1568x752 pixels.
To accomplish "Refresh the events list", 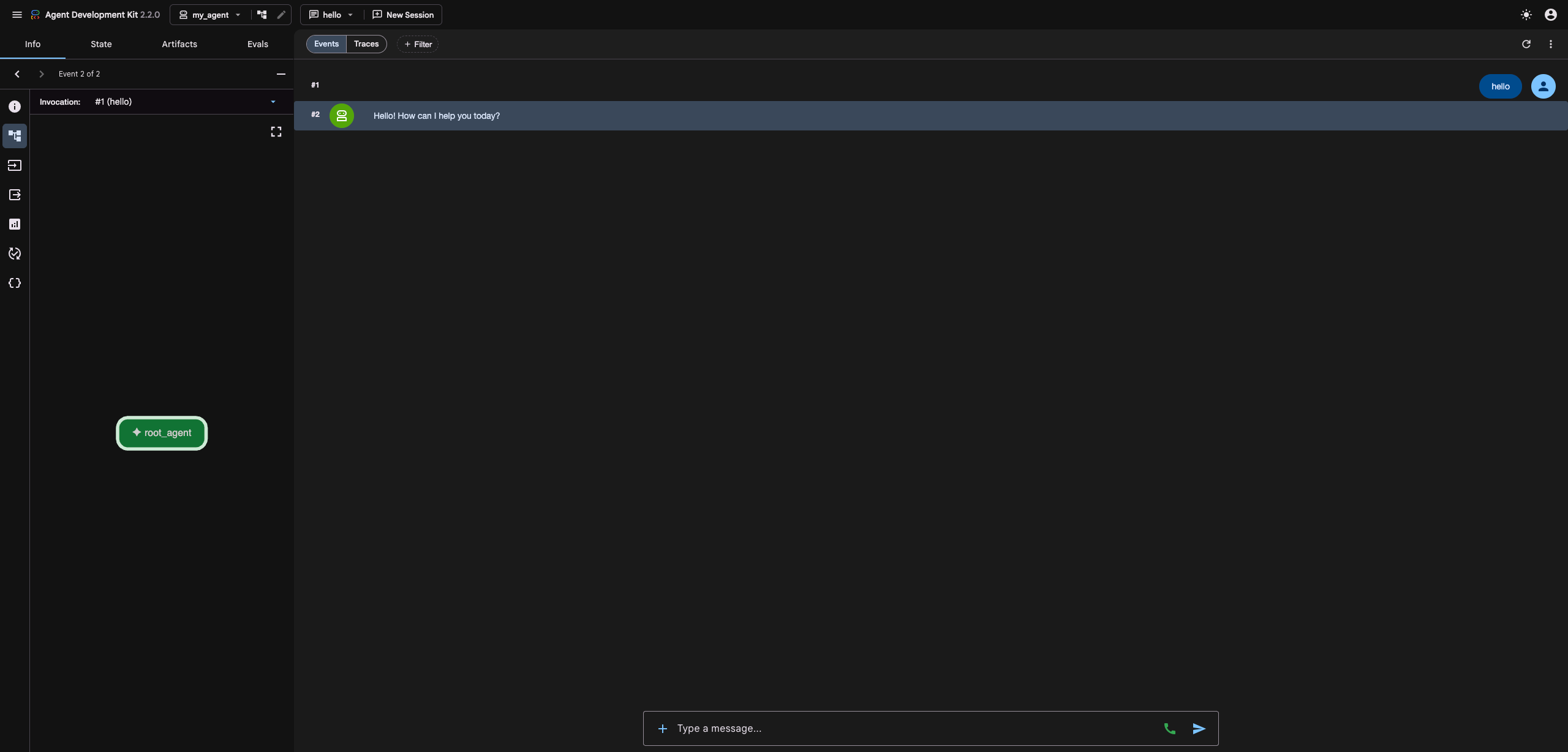I will pos(1526,44).
